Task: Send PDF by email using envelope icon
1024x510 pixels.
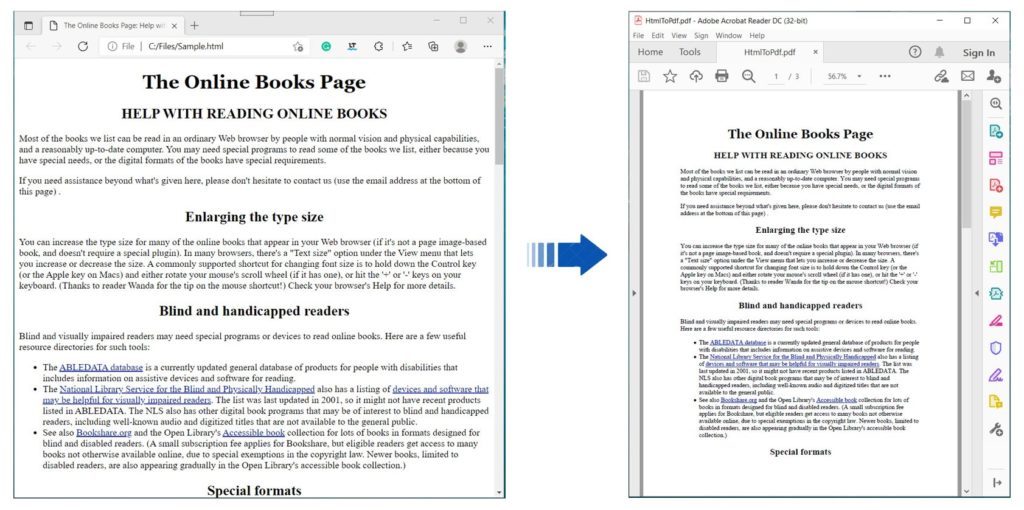Action: [967, 76]
